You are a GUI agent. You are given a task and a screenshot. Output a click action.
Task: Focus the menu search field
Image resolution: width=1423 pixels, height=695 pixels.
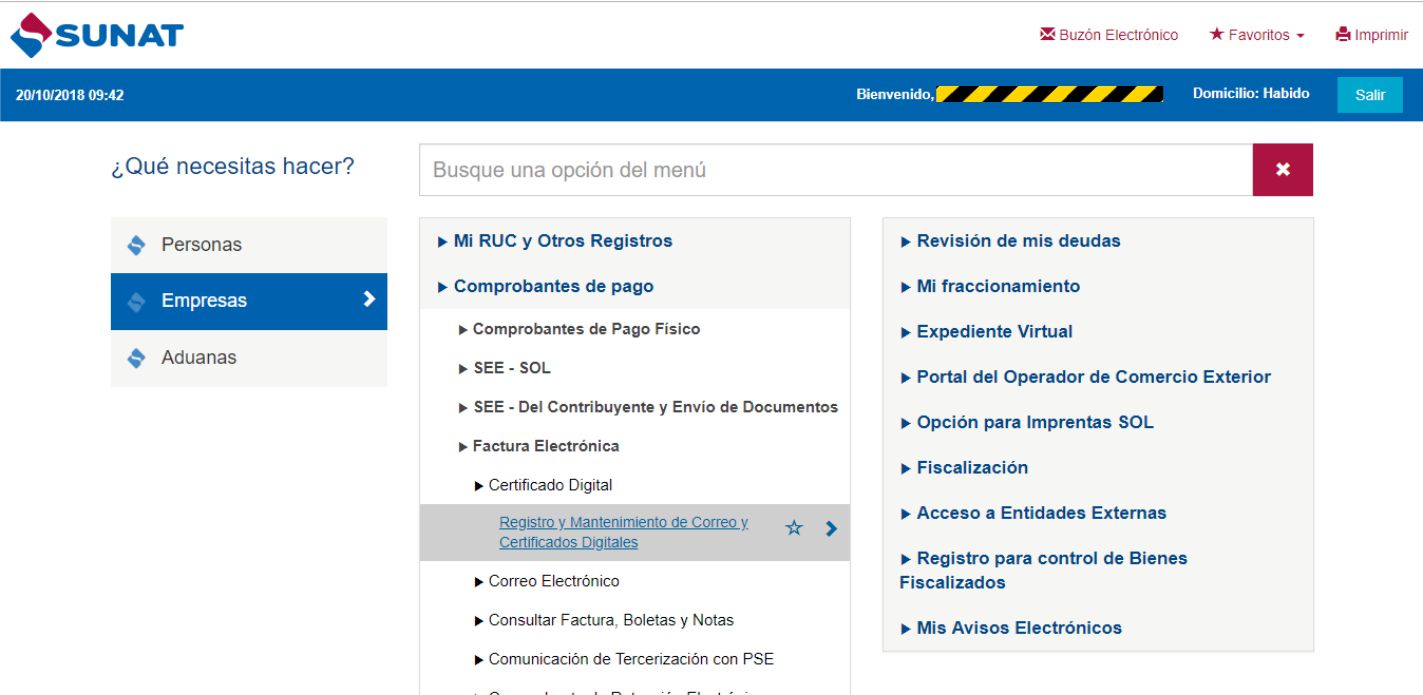[x=836, y=170]
